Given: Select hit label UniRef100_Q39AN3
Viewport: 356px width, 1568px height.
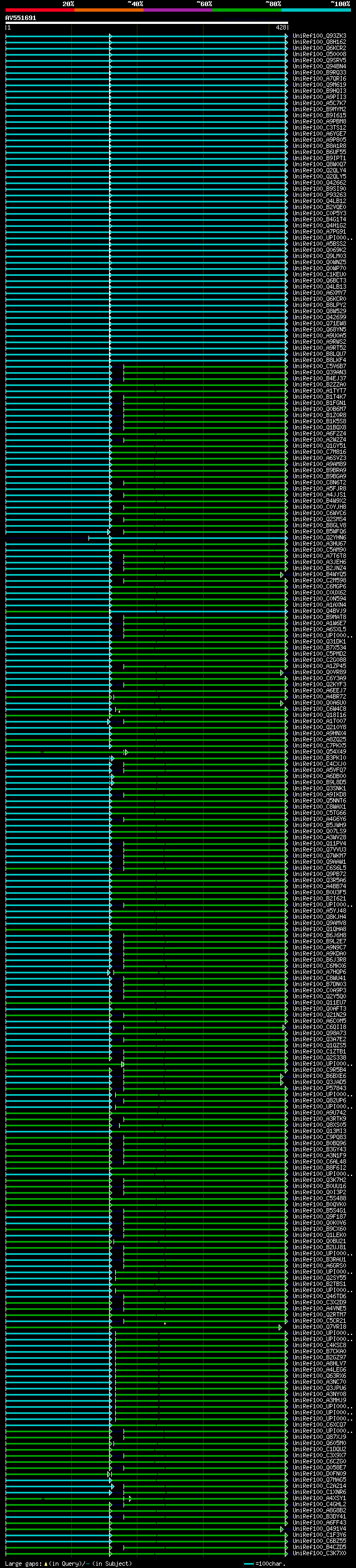Looking at the screenshot, I should 319,373.
